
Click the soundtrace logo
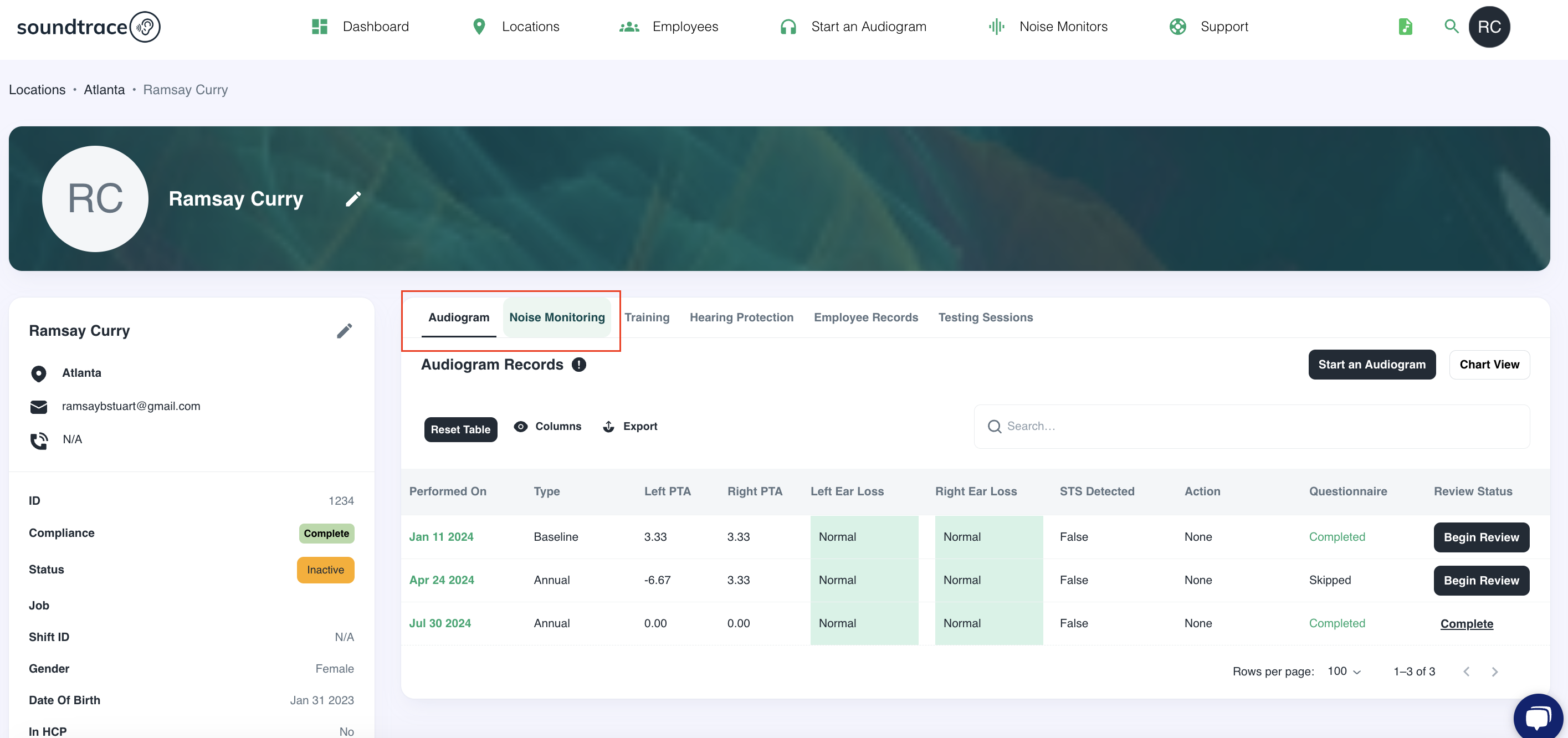[88, 27]
